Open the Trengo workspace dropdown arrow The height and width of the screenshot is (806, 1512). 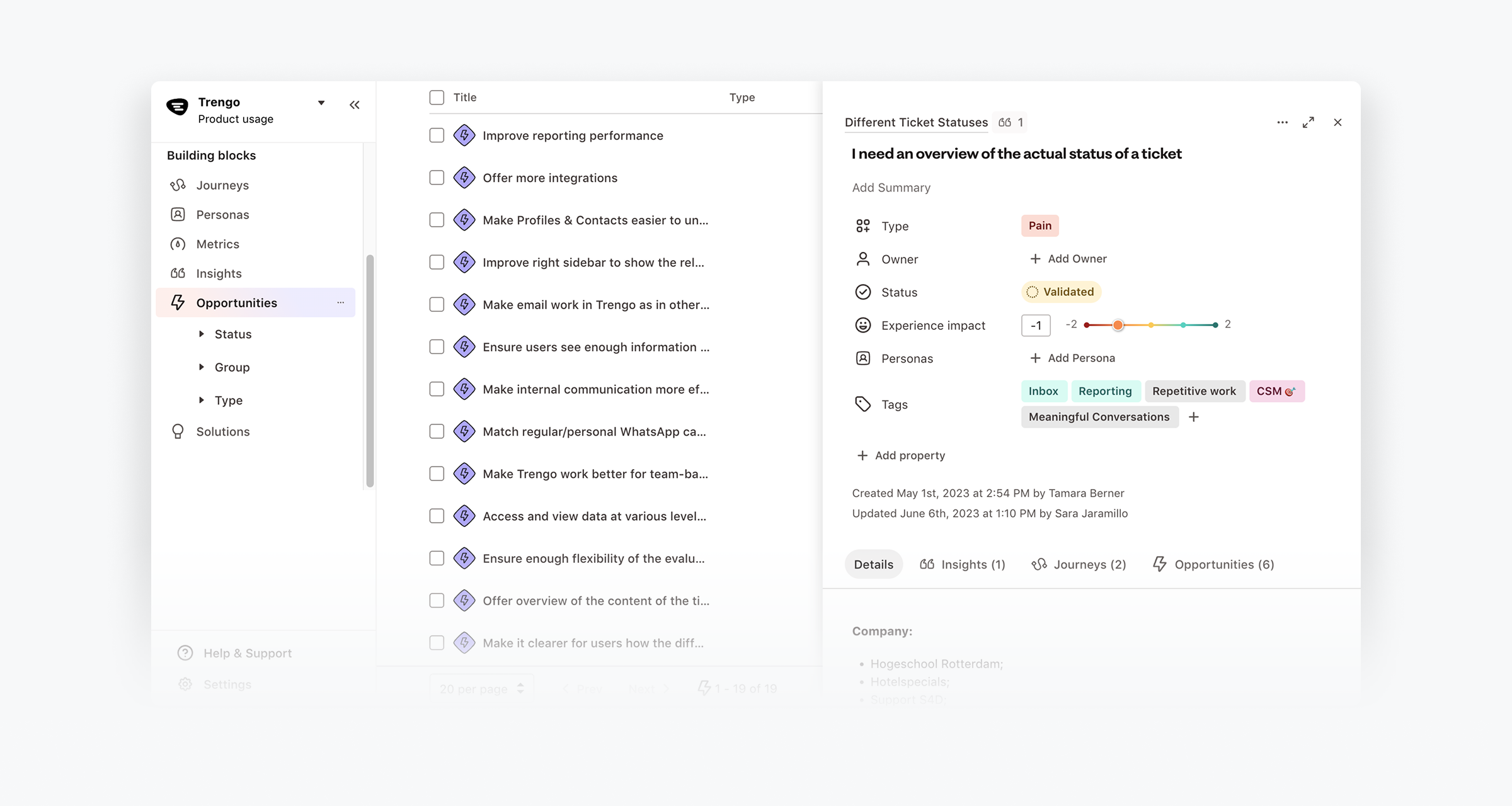pos(321,103)
